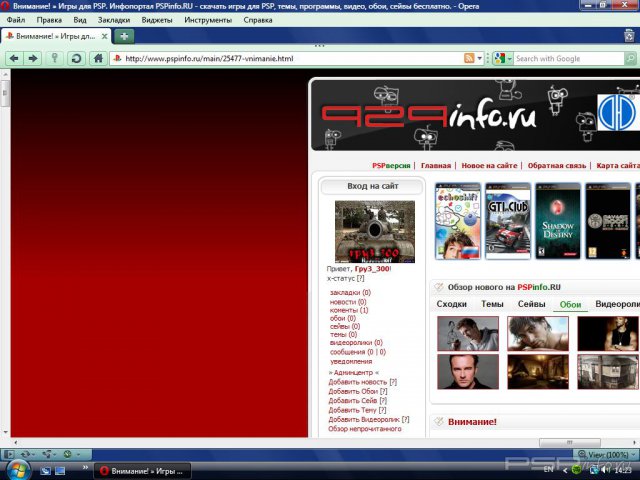Open the Закладки menu
Image resolution: width=640 pixels, height=480 pixels.
click(x=113, y=20)
